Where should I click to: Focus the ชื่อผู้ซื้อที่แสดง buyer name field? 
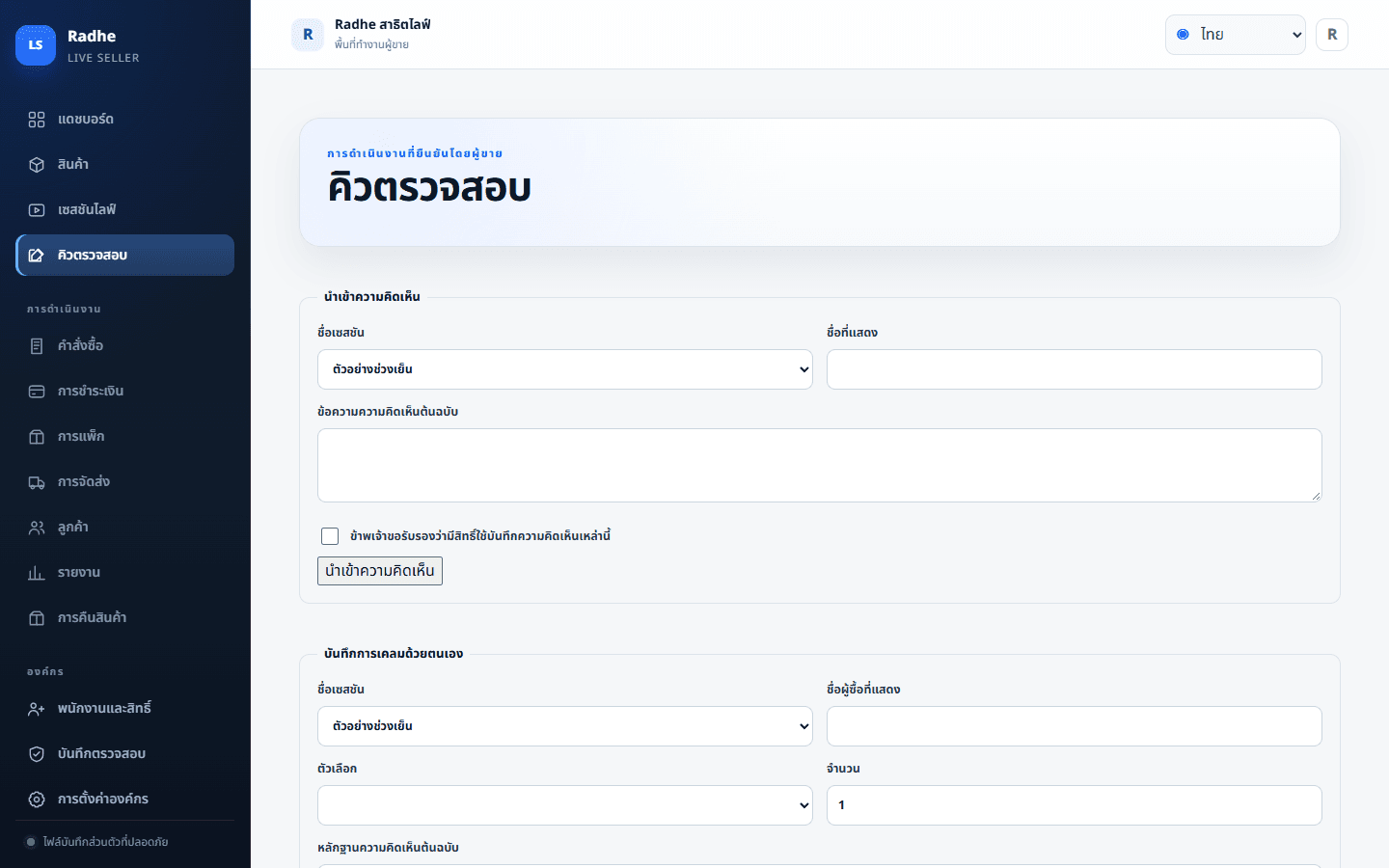pos(1075,726)
